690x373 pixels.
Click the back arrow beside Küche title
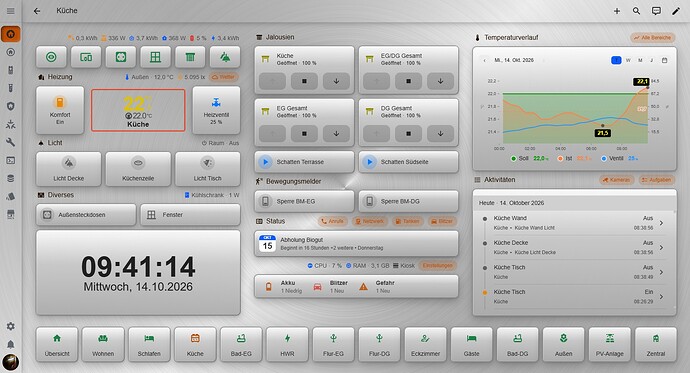coord(37,11)
